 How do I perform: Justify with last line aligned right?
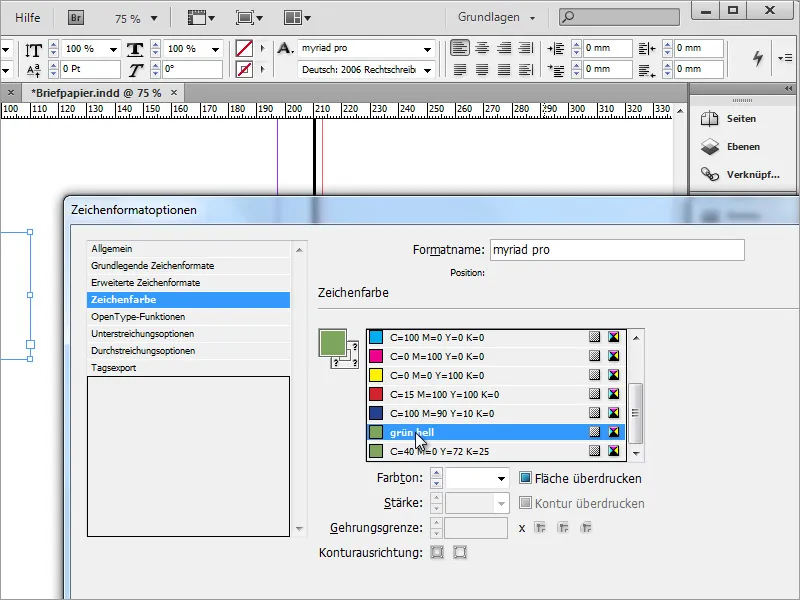[x=504, y=69]
